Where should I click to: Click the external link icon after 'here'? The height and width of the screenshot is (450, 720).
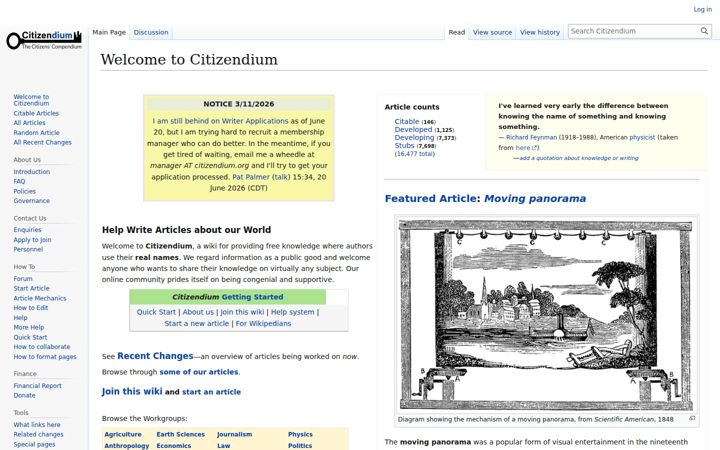tap(534, 148)
